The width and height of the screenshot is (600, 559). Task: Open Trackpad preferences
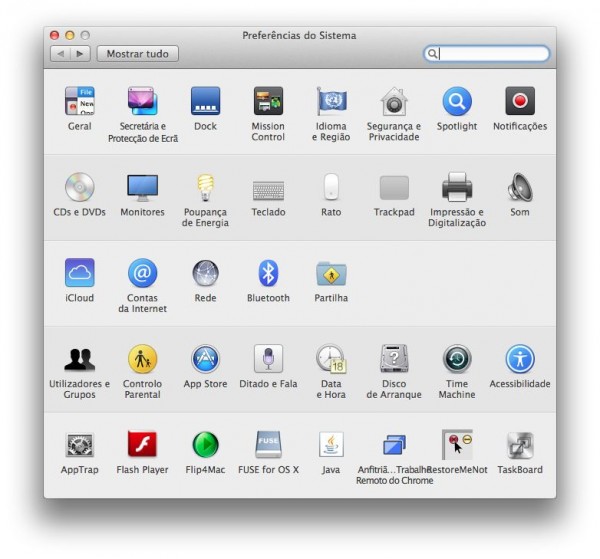tap(394, 187)
